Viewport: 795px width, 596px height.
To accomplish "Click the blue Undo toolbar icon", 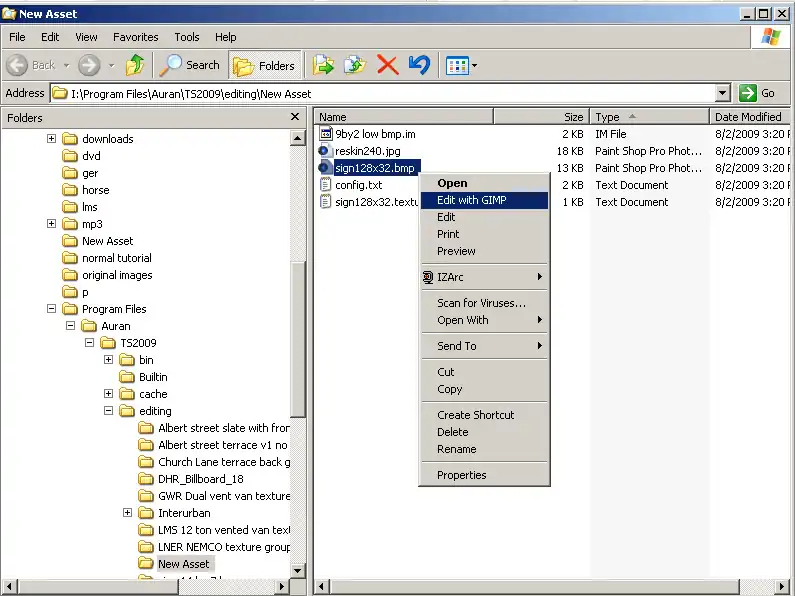I will 419,65.
